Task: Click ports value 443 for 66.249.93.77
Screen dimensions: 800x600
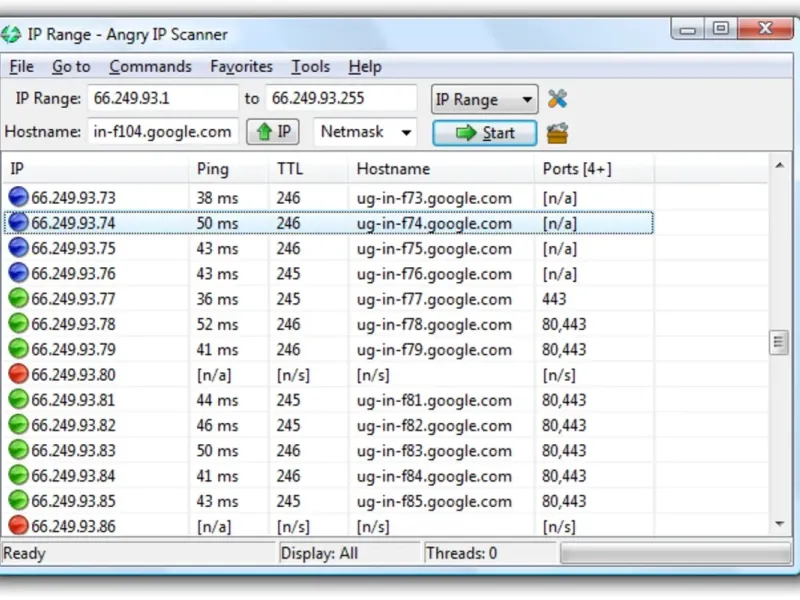Action: pyautogui.click(x=554, y=298)
